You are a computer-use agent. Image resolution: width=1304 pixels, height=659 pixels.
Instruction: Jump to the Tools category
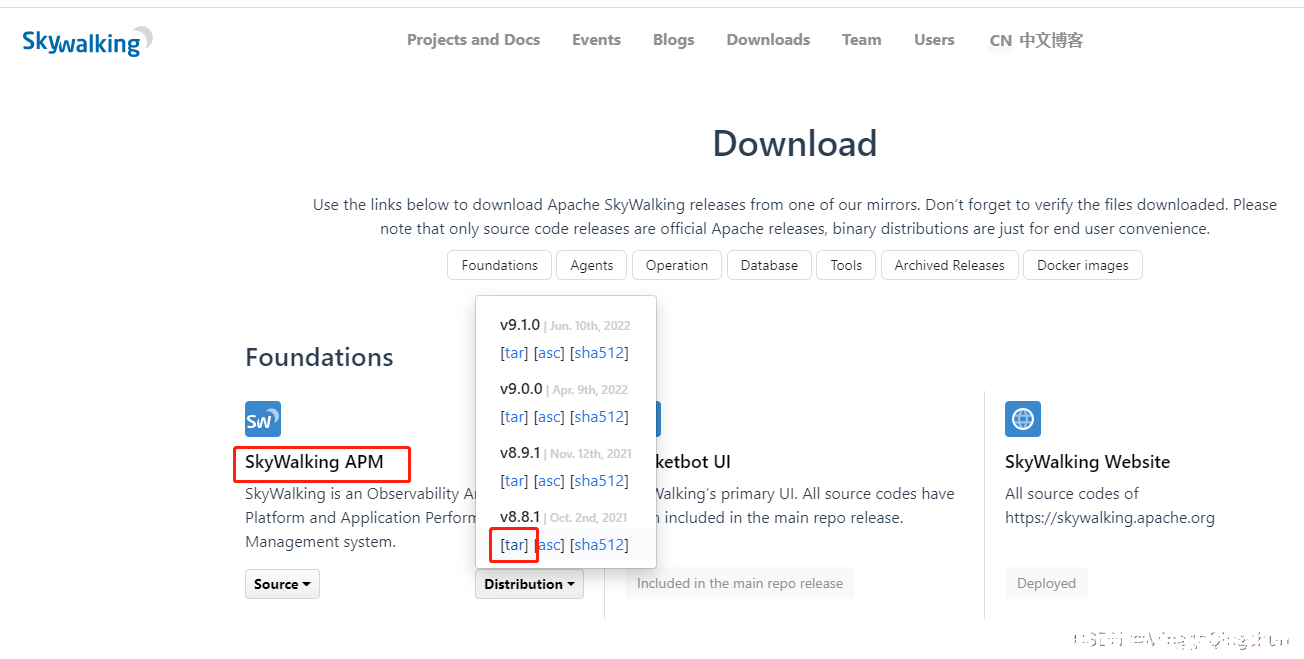pyautogui.click(x=846, y=265)
